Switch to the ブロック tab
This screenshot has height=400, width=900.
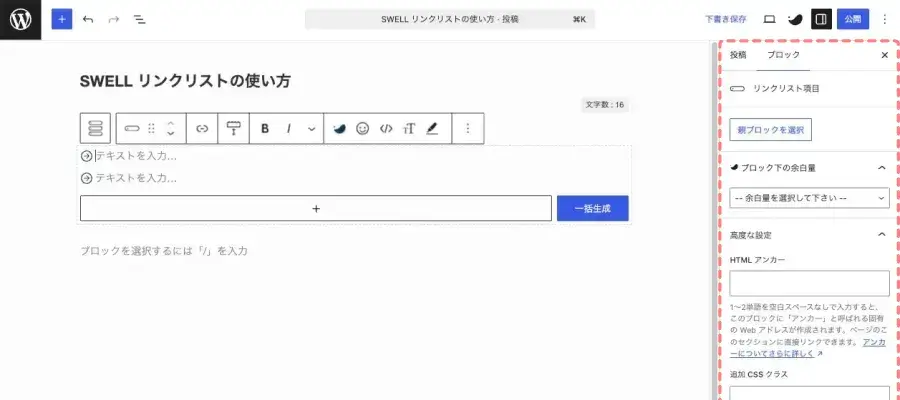[x=783, y=55]
